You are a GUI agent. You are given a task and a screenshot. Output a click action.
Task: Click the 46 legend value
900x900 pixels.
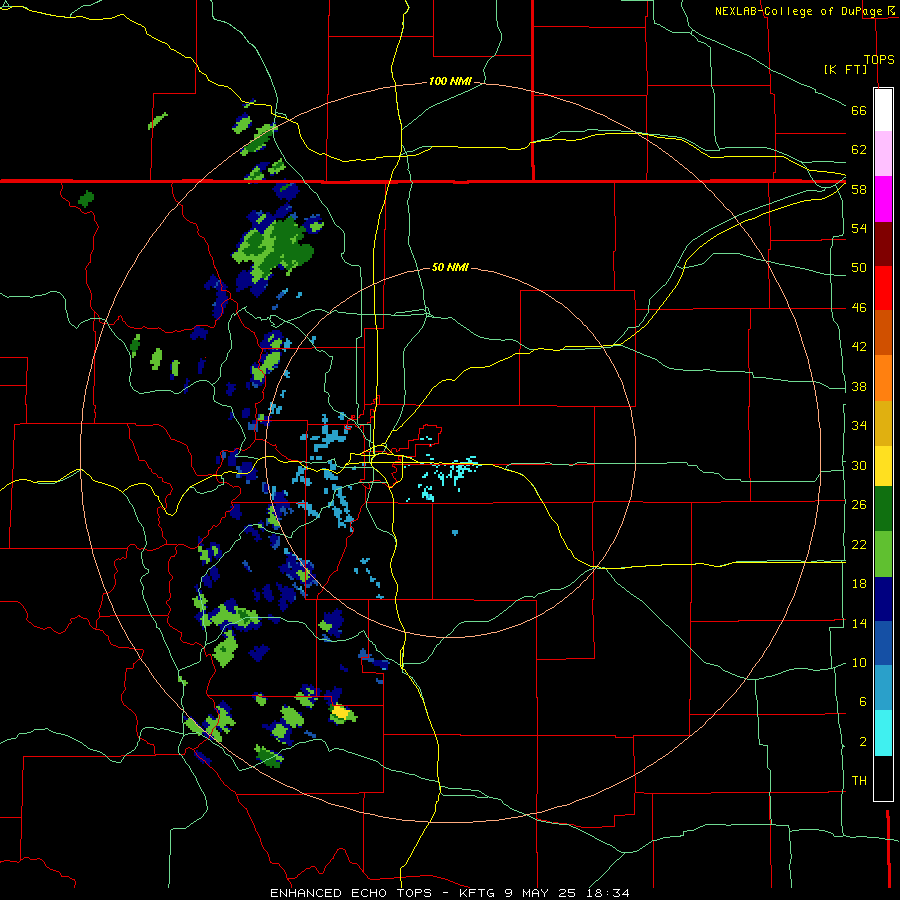pos(859,307)
